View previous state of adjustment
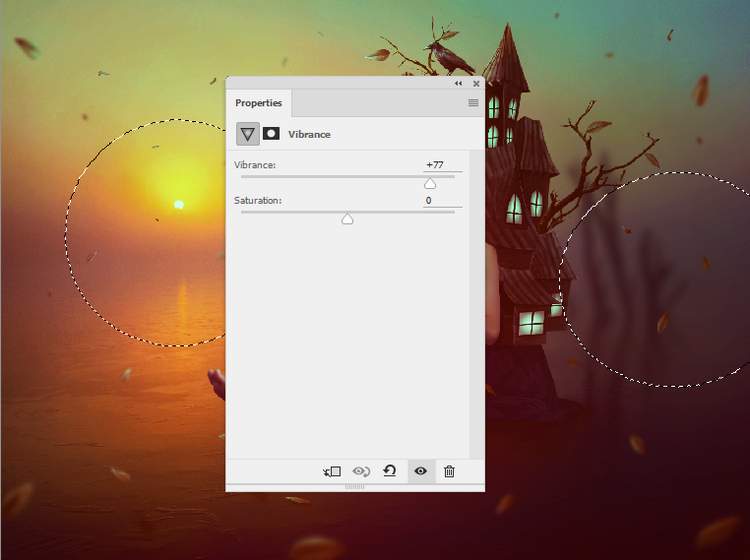Image resolution: width=750 pixels, height=560 pixels. point(361,472)
